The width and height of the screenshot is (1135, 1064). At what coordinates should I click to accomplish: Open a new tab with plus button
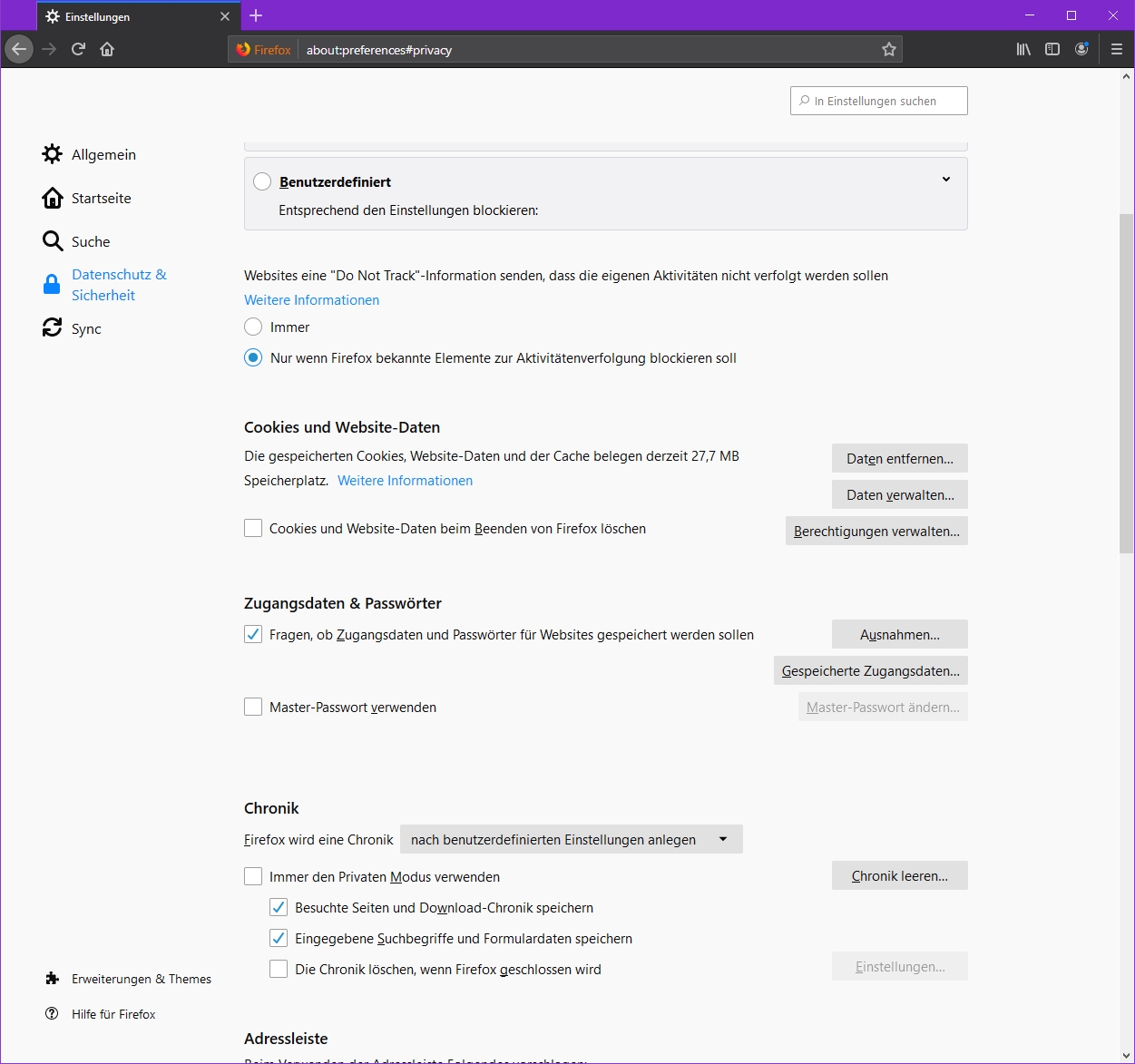coord(256,15)
